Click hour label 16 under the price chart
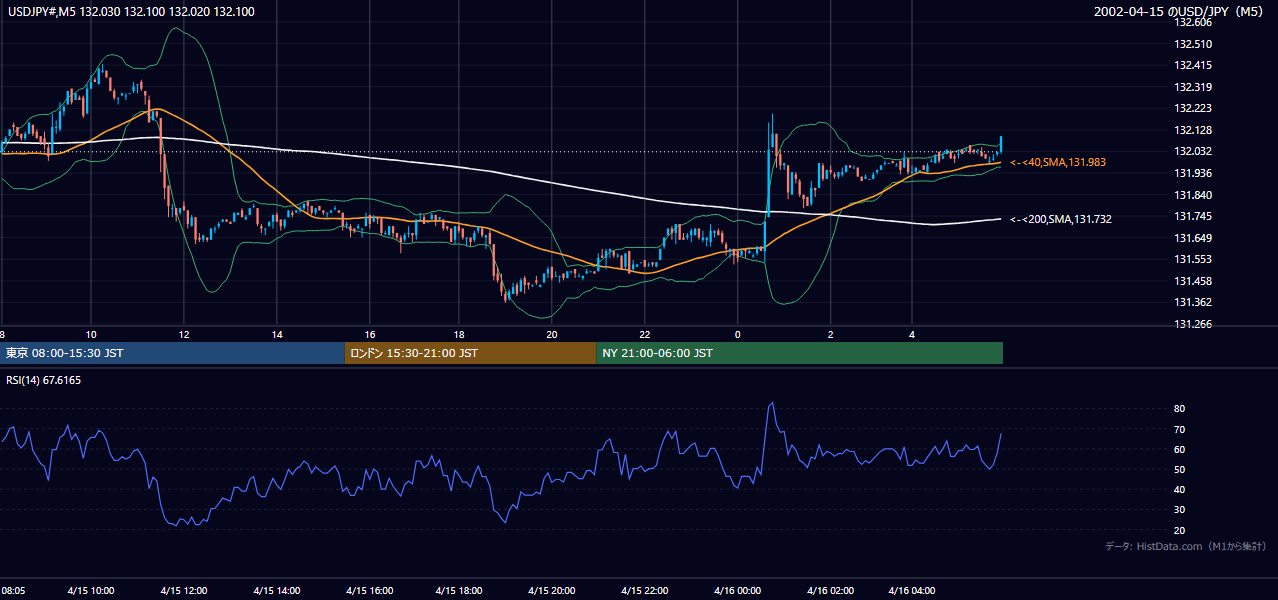The image size is (1278, 600). [370, 334]
